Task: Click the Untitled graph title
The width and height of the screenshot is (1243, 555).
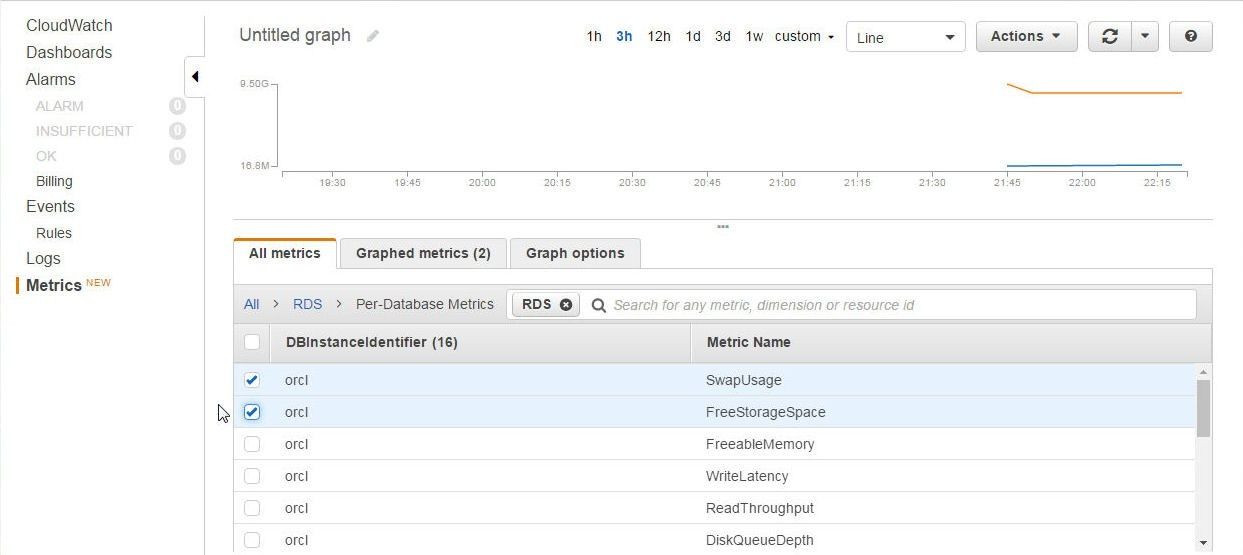Action: (295, 35)
